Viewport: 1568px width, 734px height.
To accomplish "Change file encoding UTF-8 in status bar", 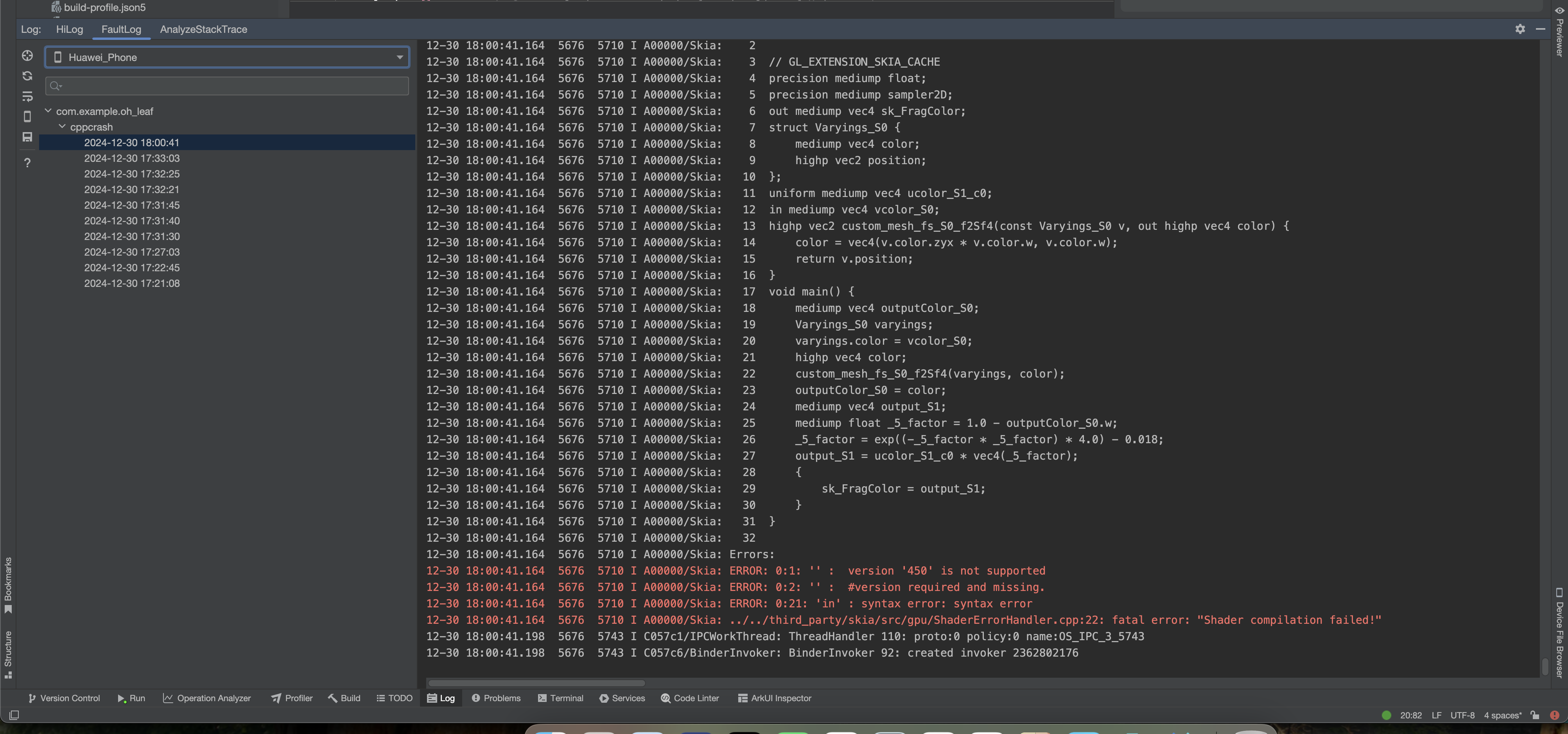I will pos(1462,715).
